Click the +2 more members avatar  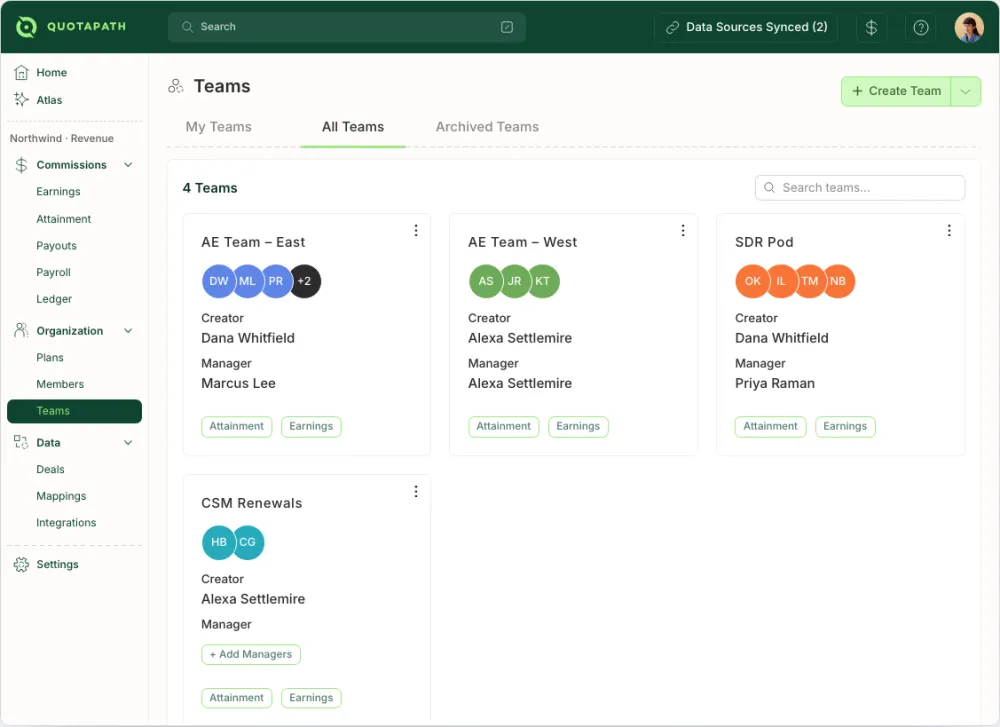click(x=305, y=281)
